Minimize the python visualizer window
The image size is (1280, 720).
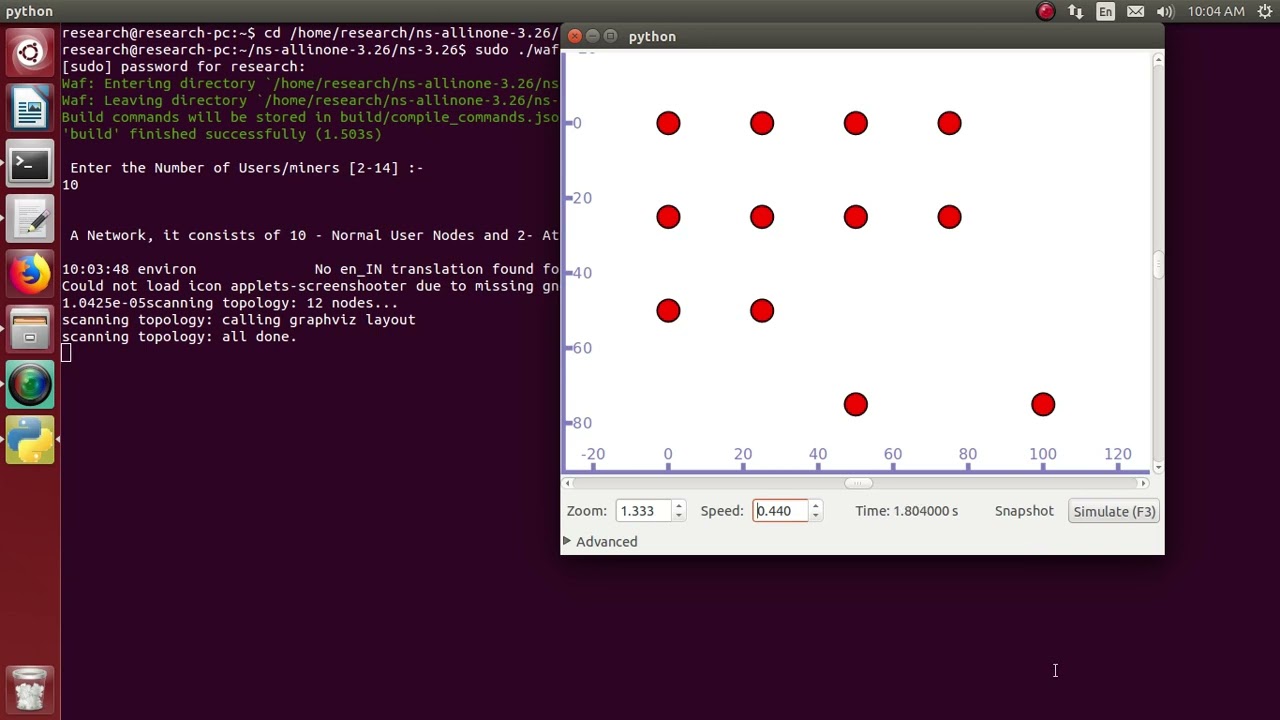click(x=593, y=36)
